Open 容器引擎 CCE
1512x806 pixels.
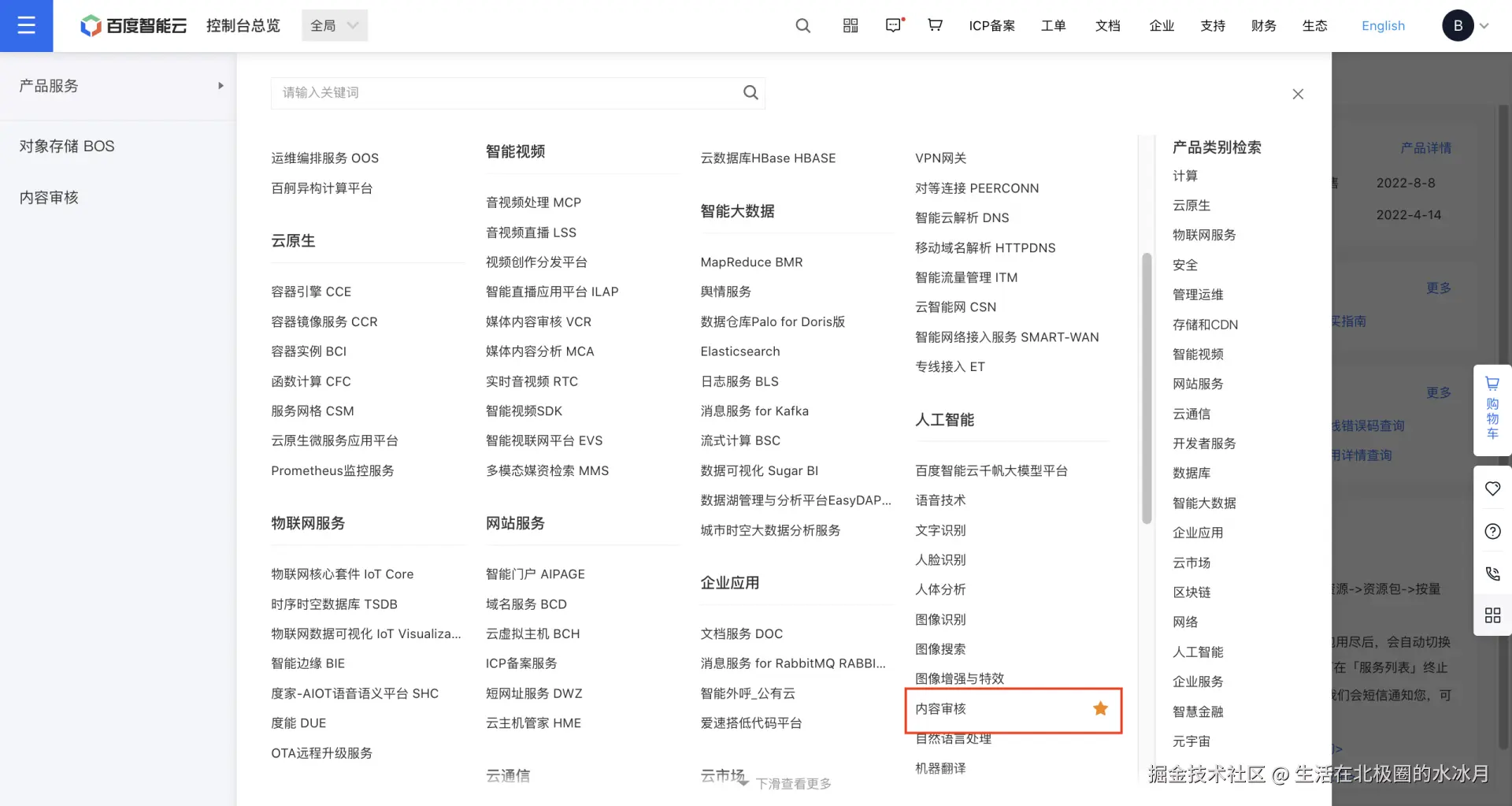311,292
